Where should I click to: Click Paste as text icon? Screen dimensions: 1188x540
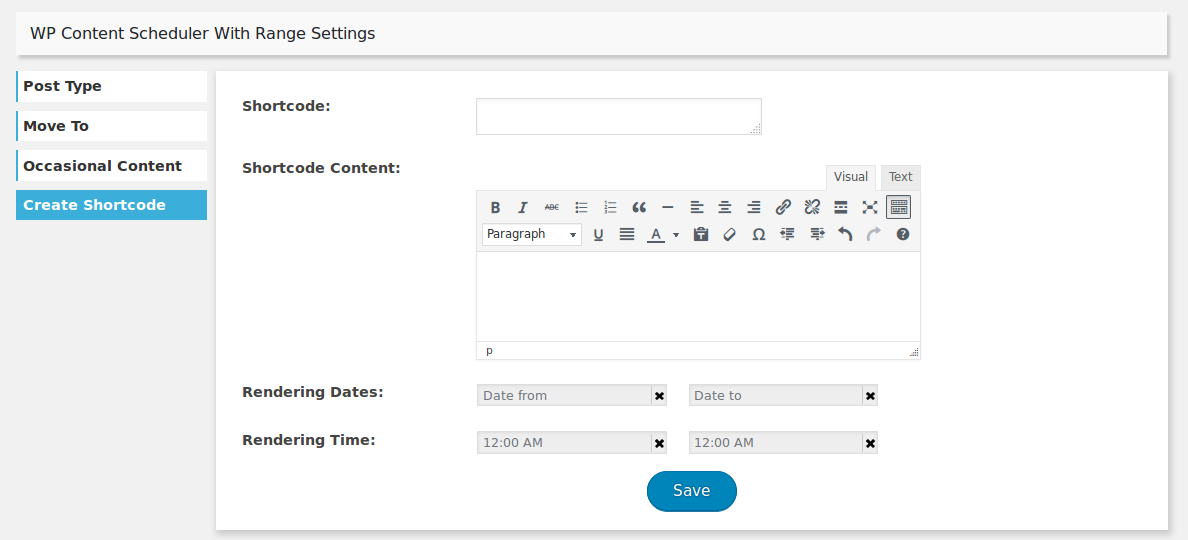[701, 235]
